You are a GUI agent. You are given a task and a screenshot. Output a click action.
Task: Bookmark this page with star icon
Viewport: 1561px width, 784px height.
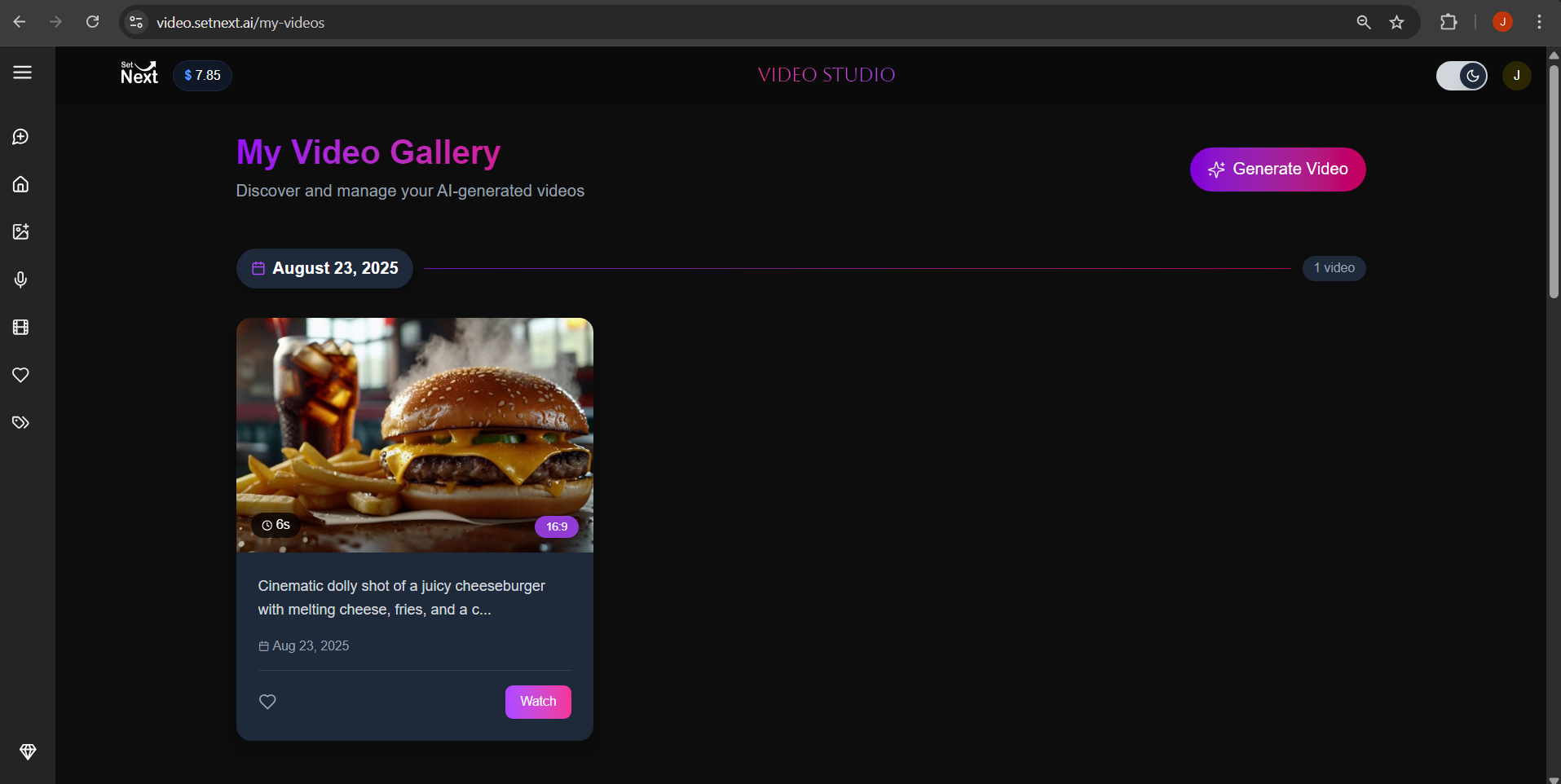(1397, 22)
